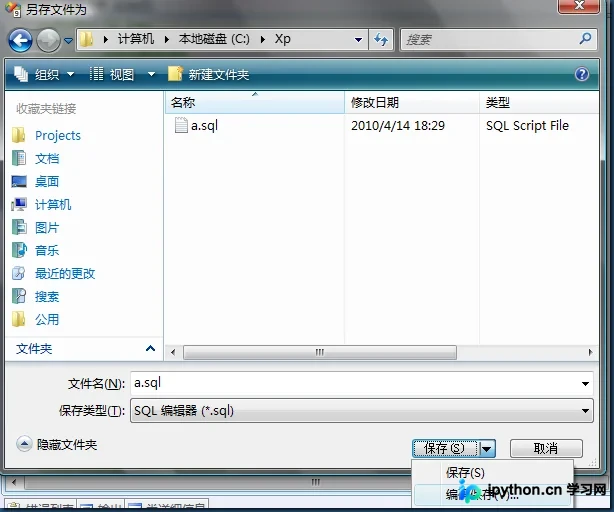
Task: Open the 保存类型 combo box
Action: click(362, 411)
